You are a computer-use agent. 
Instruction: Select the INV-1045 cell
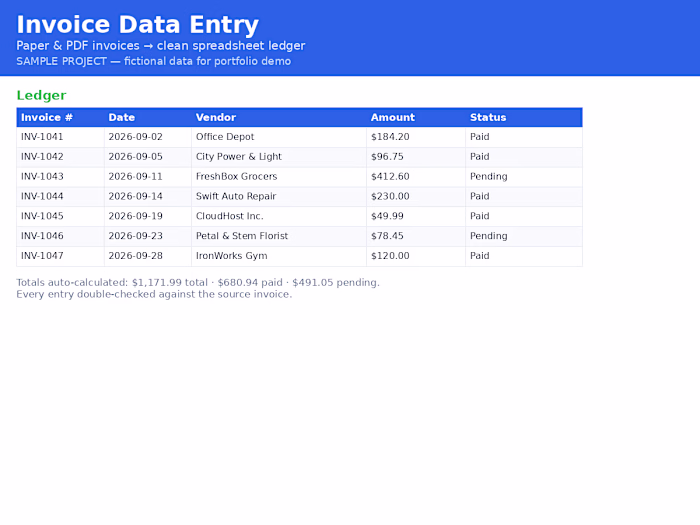click(x=60, y=217)
